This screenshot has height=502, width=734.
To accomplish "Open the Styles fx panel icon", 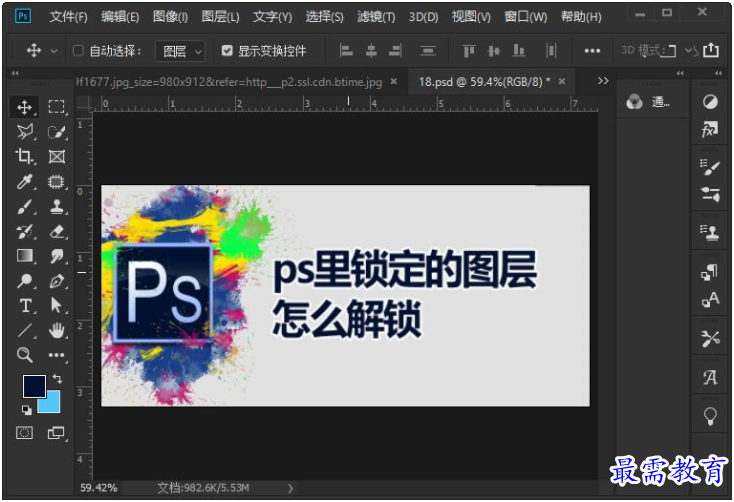I will [710, 129].
